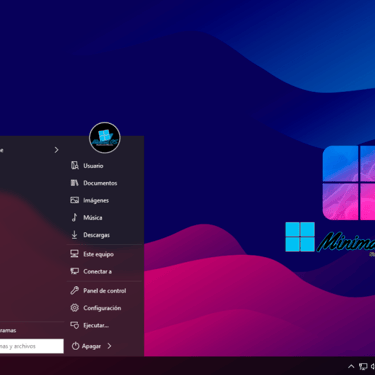
Task: Open Descargas in the start menu
Action: 96,235
